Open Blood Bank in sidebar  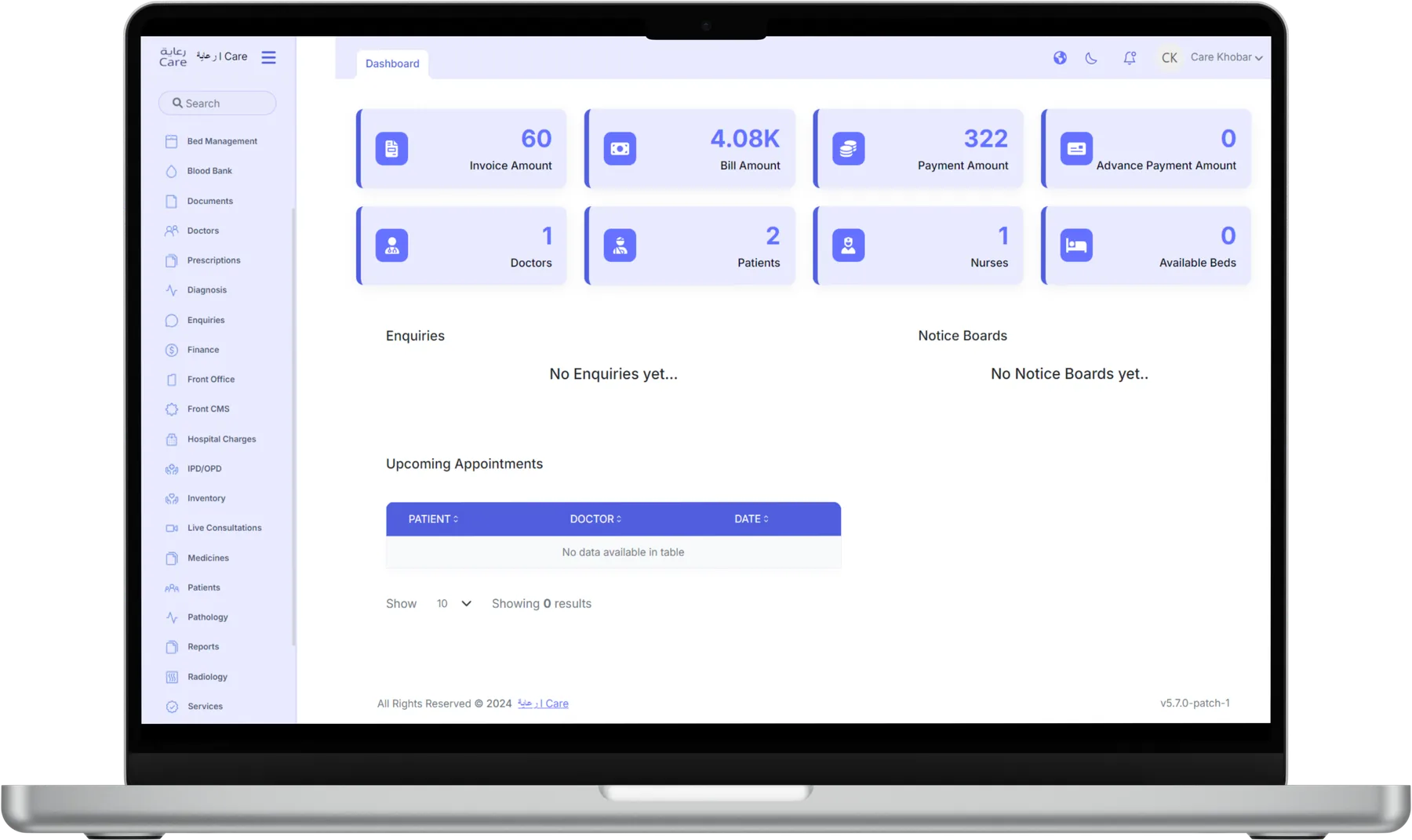point(209,171)
